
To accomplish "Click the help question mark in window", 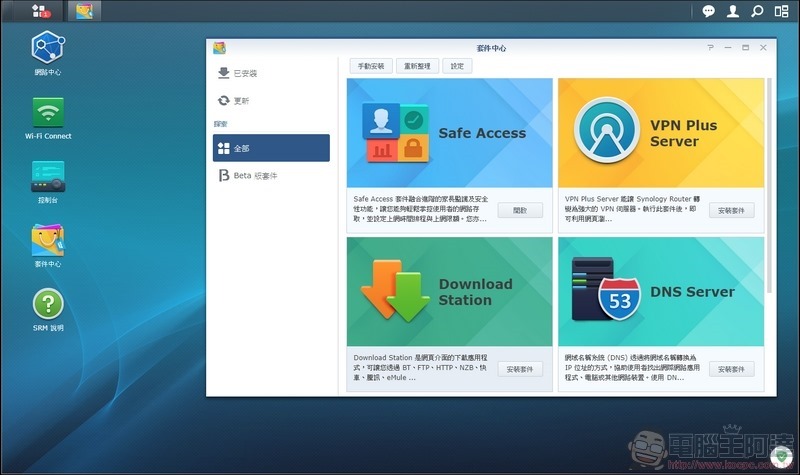I will tap(710, 47).
